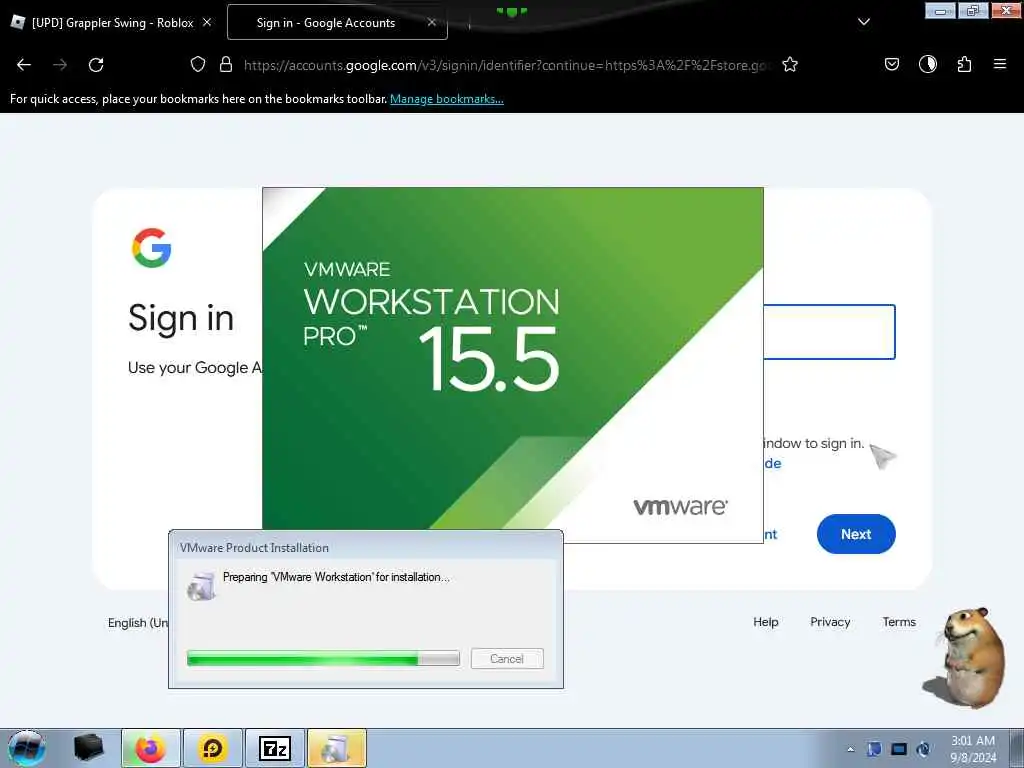
Task: Click 'Preparing VMware Workstation for installation' text
Action: [336, 577]
